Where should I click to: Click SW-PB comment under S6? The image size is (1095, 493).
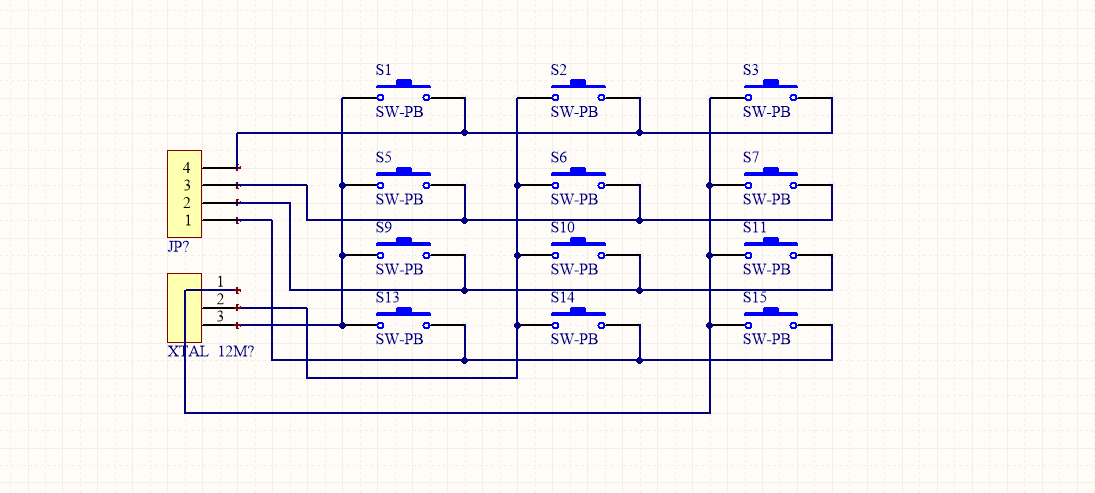(x=574, y=199)
